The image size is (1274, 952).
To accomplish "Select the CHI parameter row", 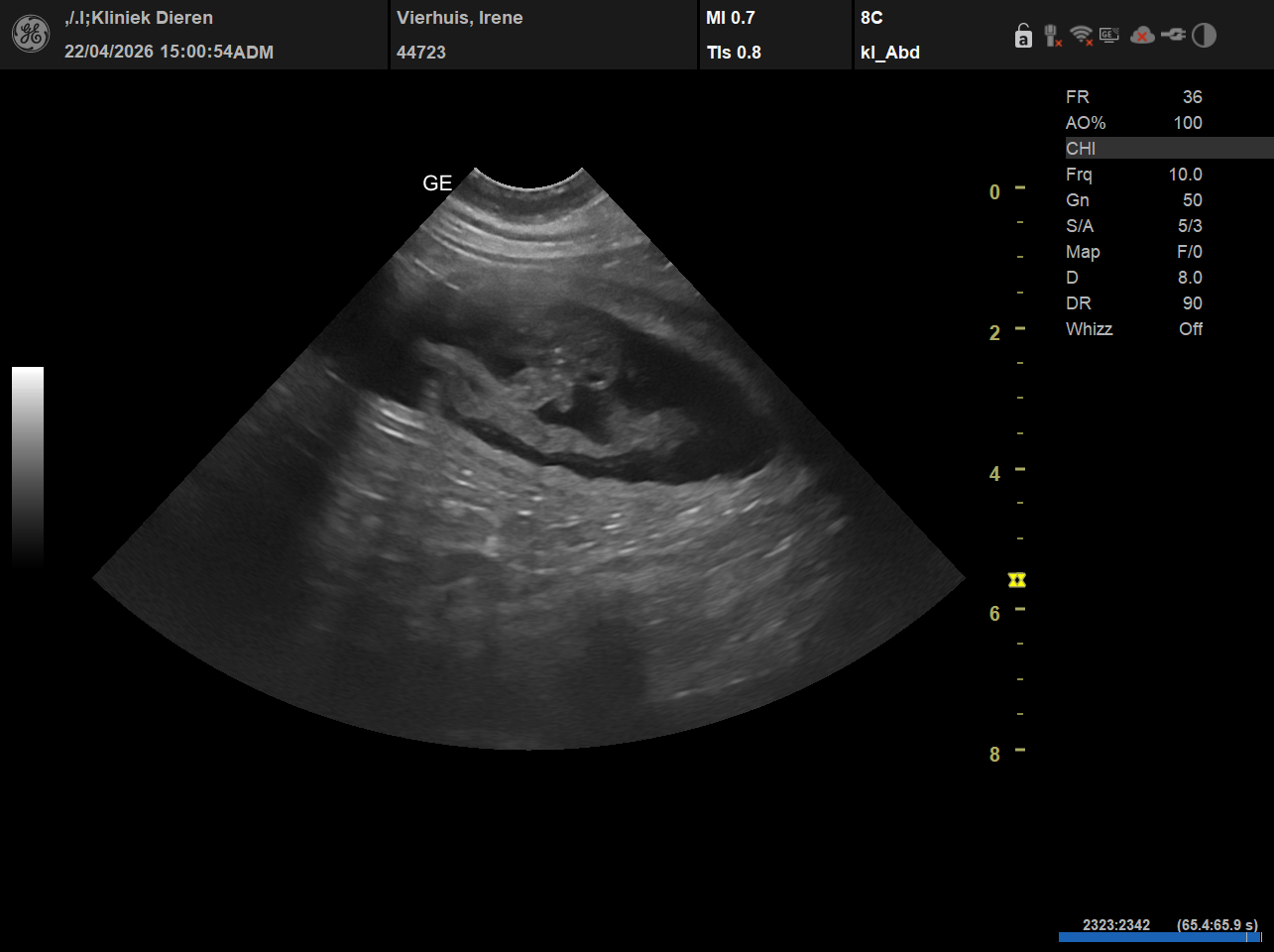I will tap(1168, 149).
